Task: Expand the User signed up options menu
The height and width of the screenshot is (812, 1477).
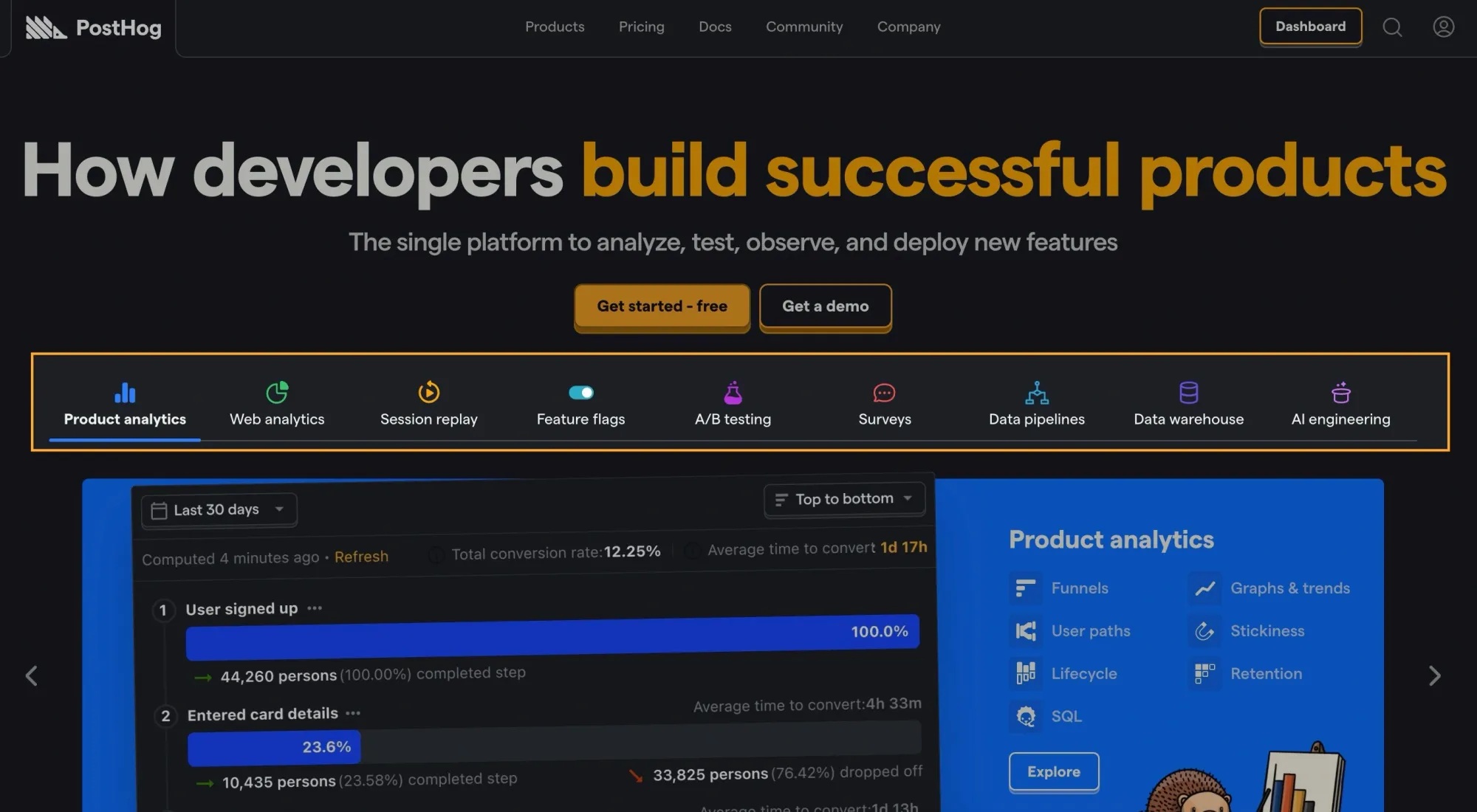Action: [315, 608]
